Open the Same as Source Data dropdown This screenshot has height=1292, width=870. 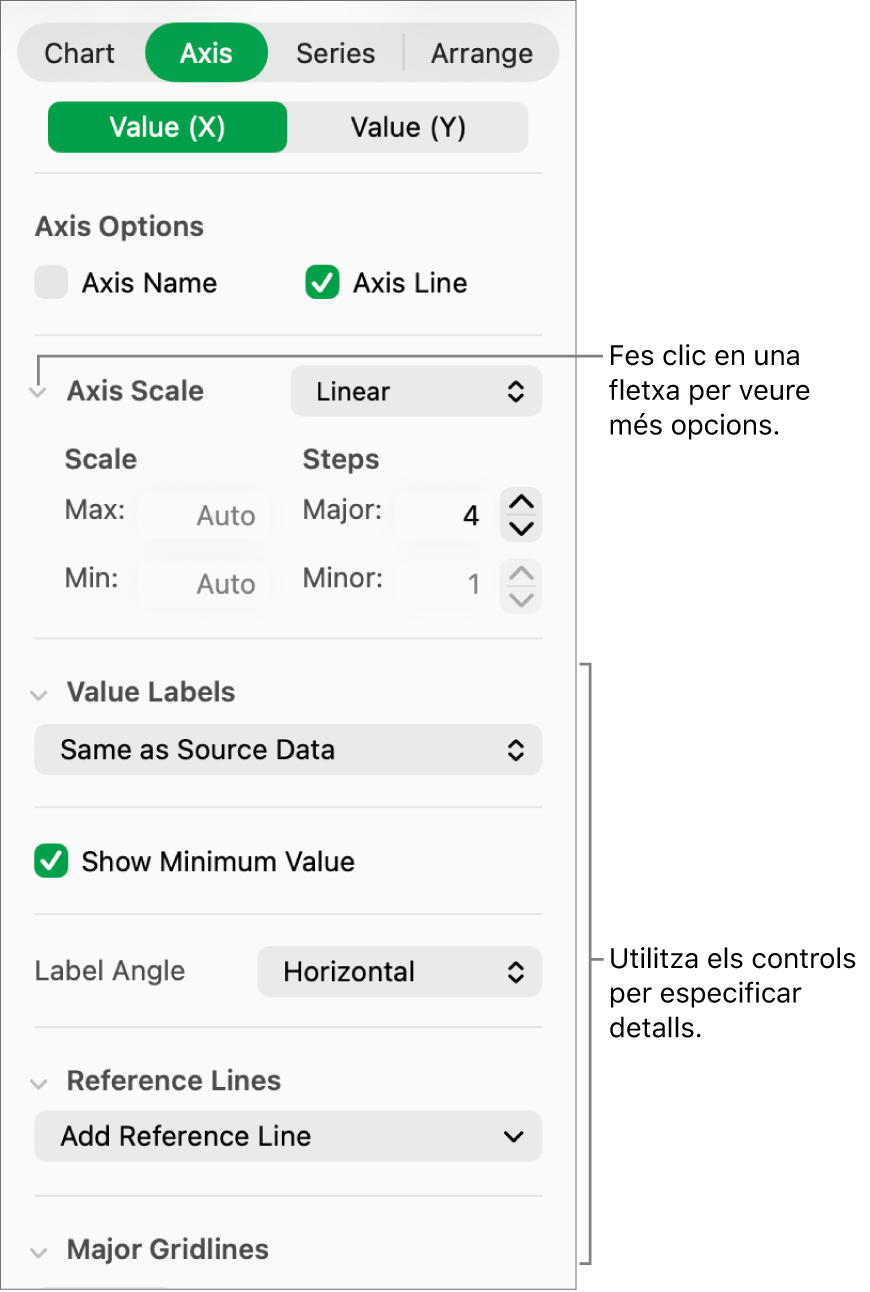tap(288, 750)
